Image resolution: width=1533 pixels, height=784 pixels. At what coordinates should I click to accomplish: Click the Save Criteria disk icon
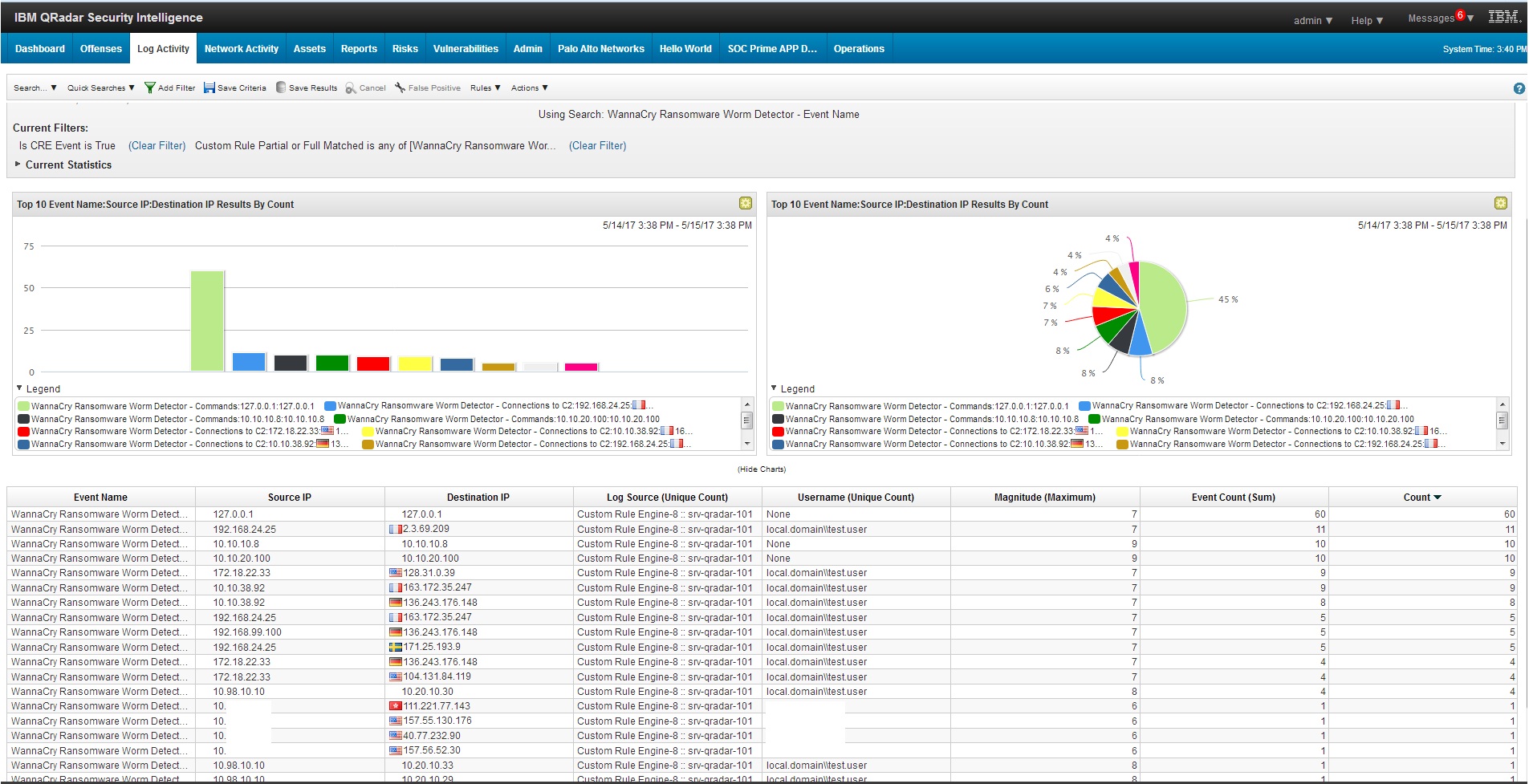(x=209, y=87)
